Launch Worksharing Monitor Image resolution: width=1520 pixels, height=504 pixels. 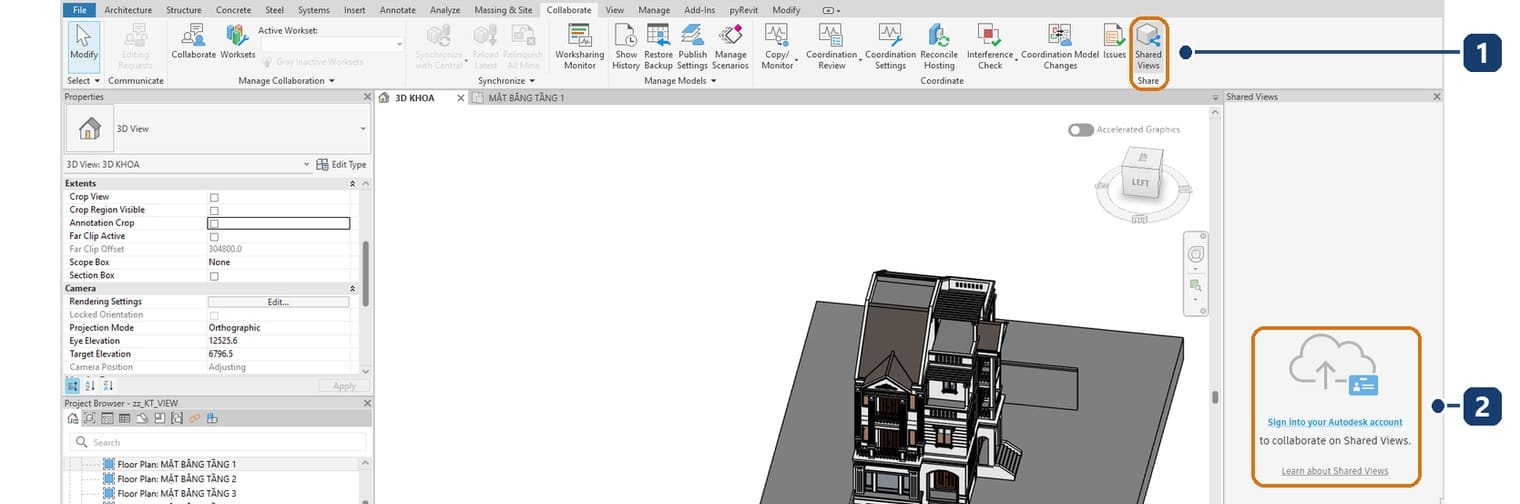[x=580, y=46]
